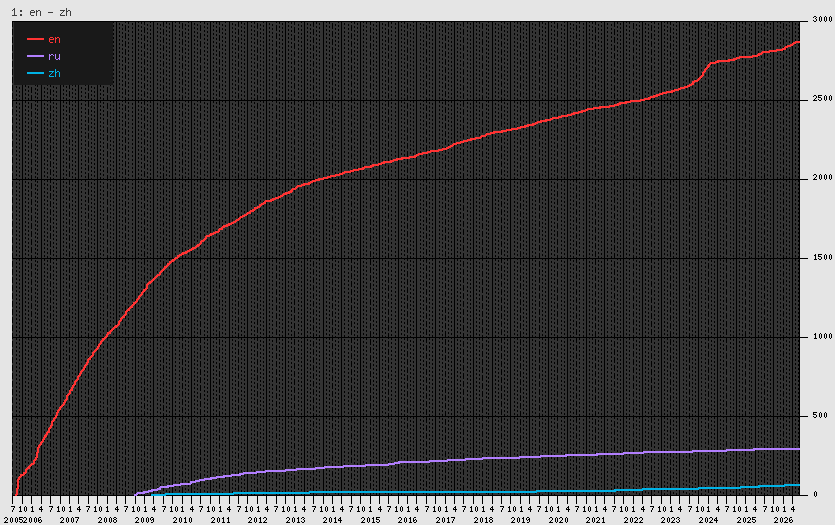Click the 2000 y-axis label
This screenshot has width=835, height=525.
tap(823, 178)
